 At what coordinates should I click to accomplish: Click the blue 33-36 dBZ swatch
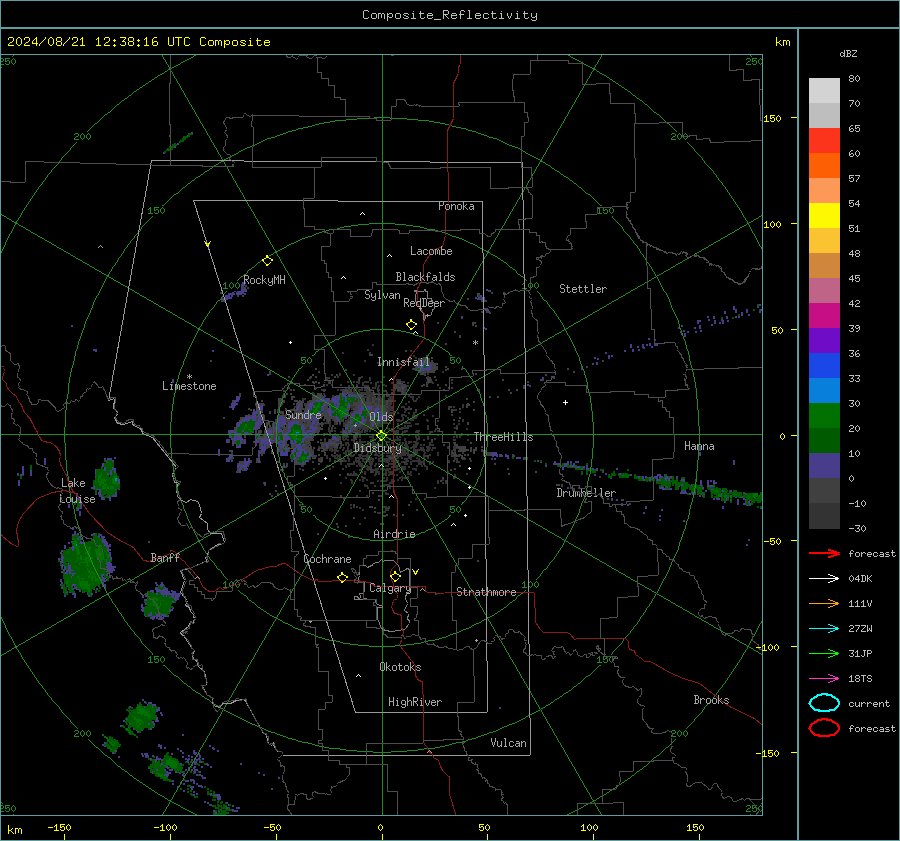[x=824, y=366]
